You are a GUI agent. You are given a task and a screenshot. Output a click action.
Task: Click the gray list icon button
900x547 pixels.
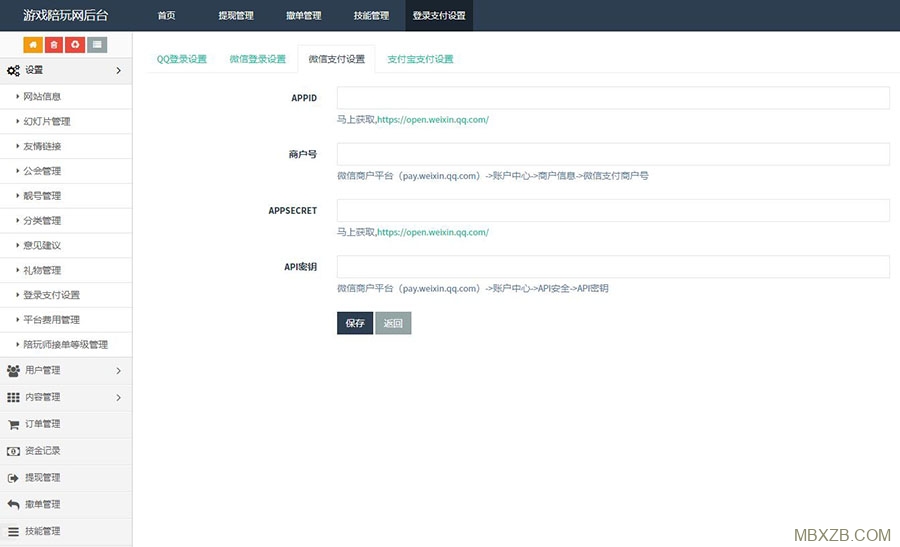click(x=97, y=45)
